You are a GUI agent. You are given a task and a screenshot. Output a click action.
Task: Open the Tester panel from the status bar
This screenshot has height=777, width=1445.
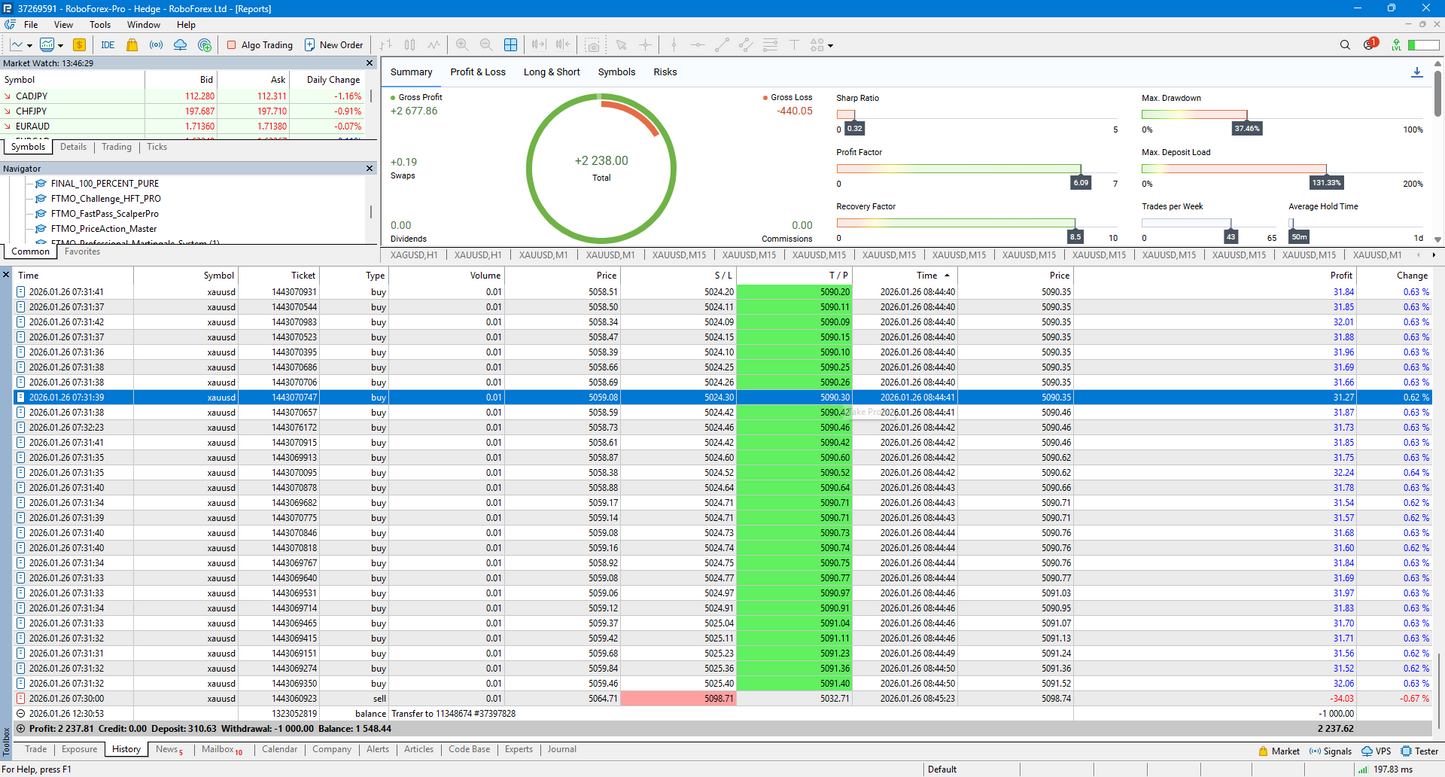tap(1419, 751)
